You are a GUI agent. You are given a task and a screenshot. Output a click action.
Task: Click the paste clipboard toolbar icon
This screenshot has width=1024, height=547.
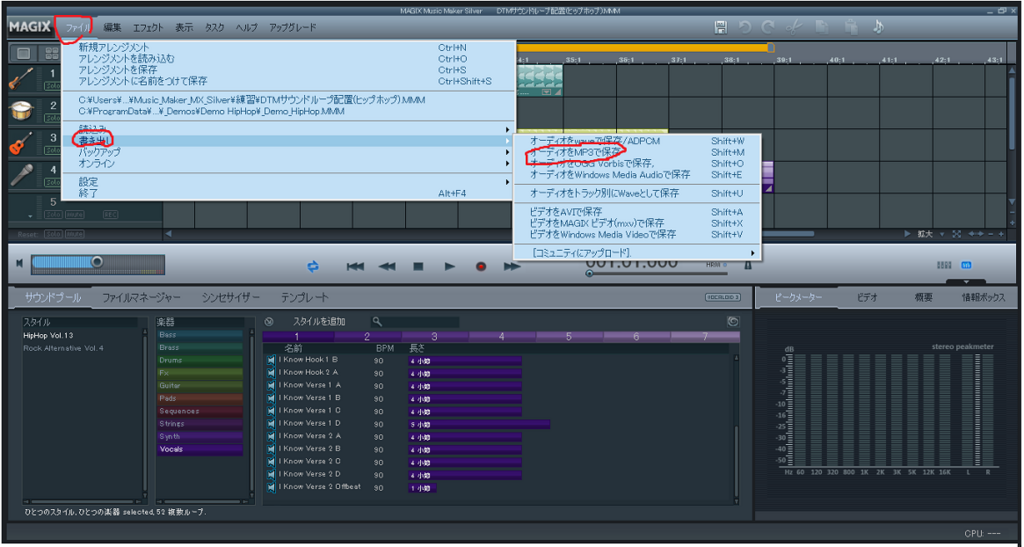[850, 27]
